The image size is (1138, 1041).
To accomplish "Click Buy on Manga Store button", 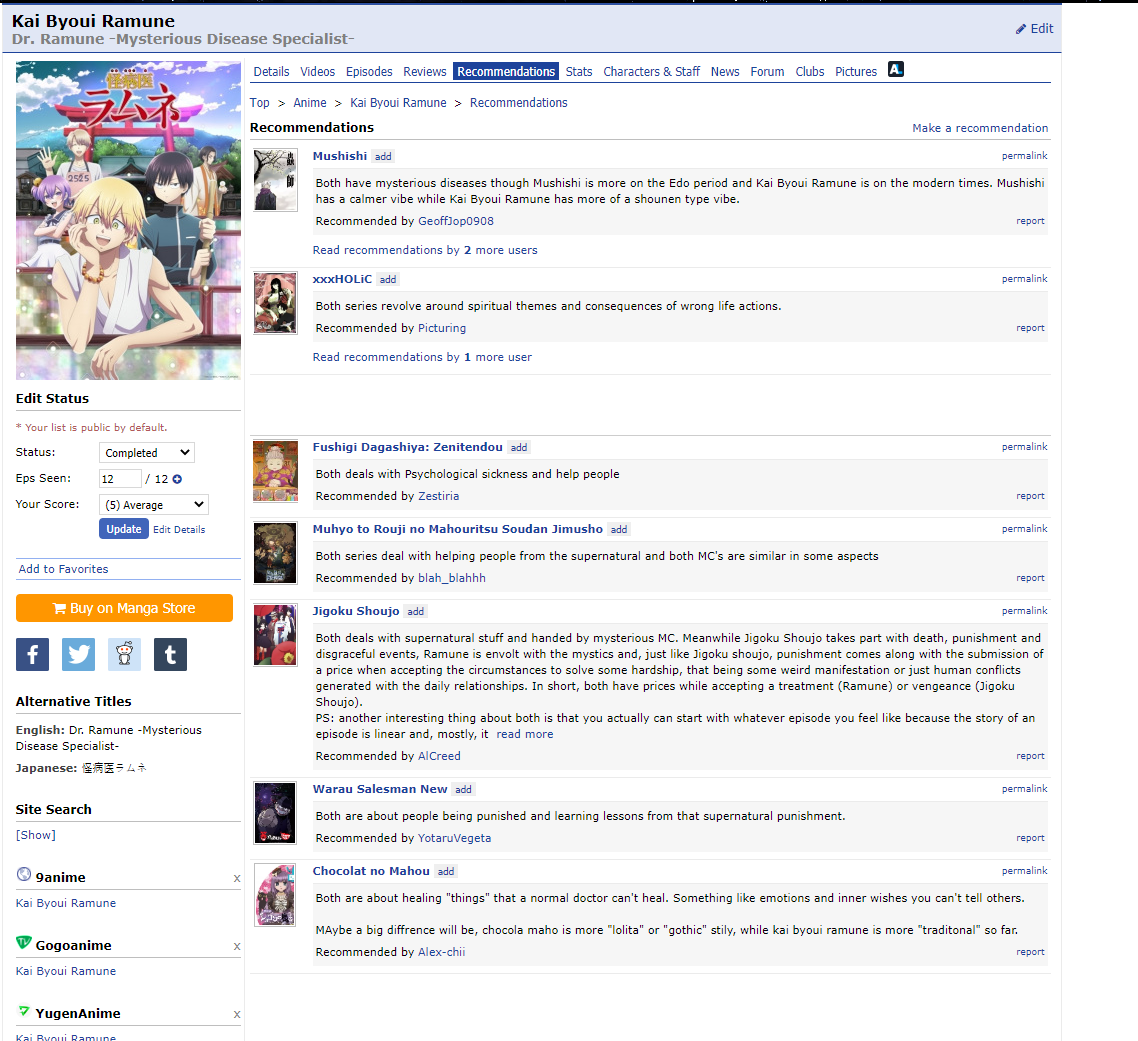I will pyautogui.click(x=124, y=608).
